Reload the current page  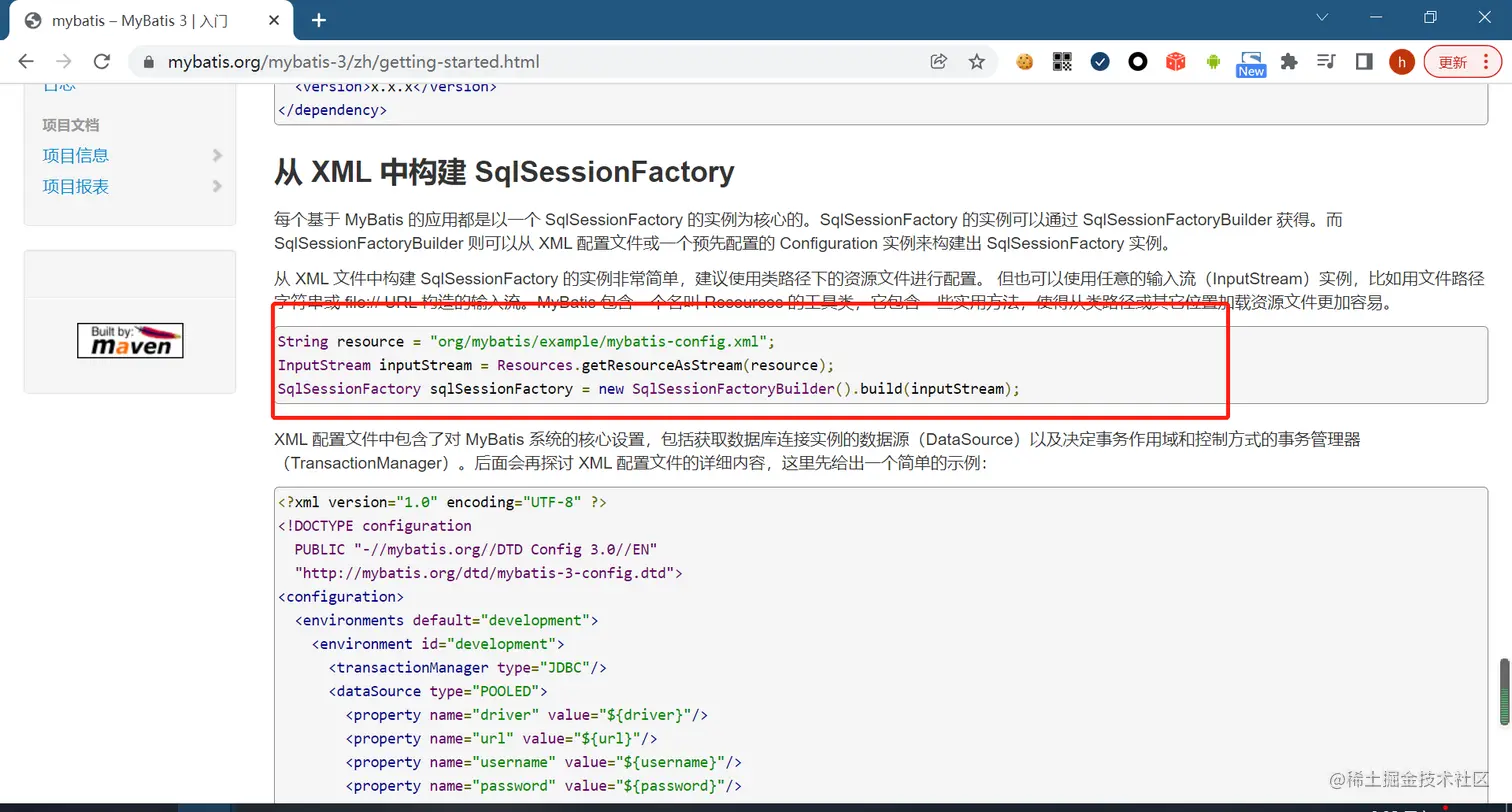(101, 61)
